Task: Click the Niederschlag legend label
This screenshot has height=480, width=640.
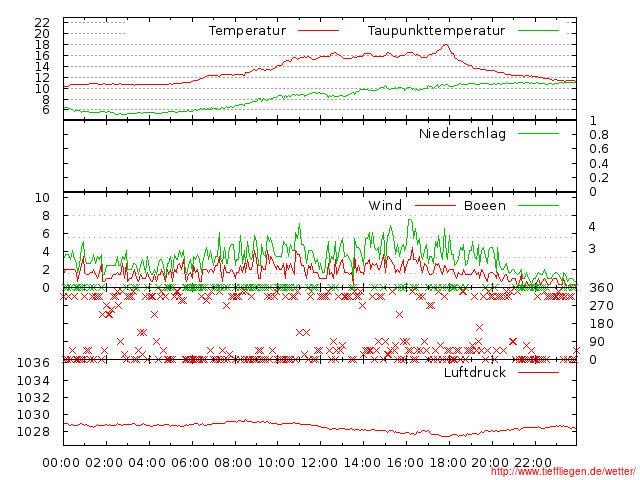Action: point(462,133)
